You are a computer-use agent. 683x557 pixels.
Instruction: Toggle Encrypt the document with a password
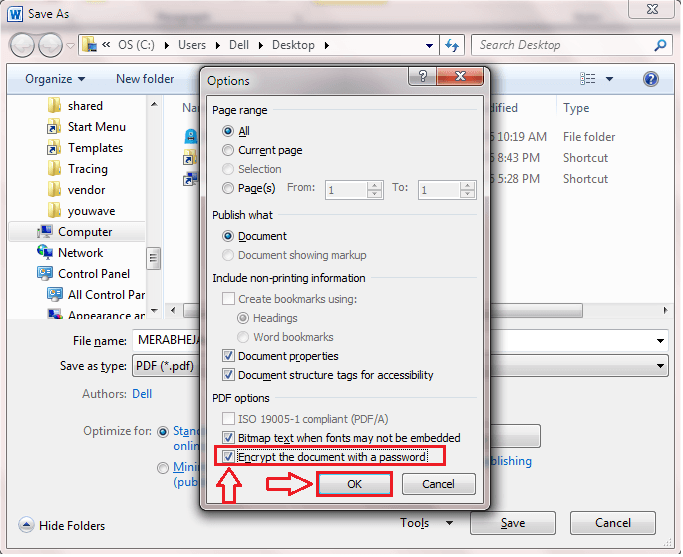click(228, 457)
